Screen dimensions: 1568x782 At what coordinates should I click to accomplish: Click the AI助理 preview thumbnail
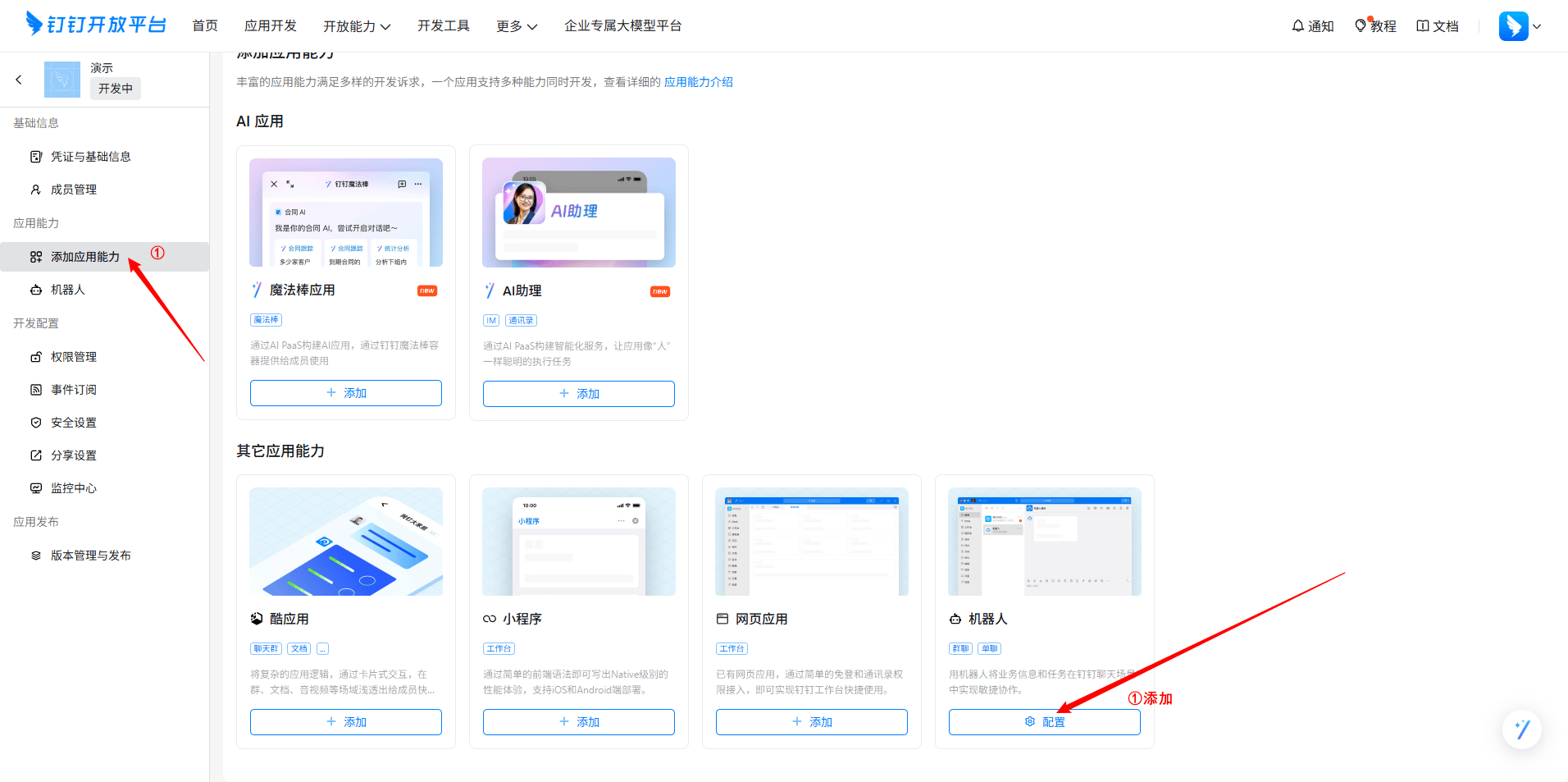click(578, 213)
